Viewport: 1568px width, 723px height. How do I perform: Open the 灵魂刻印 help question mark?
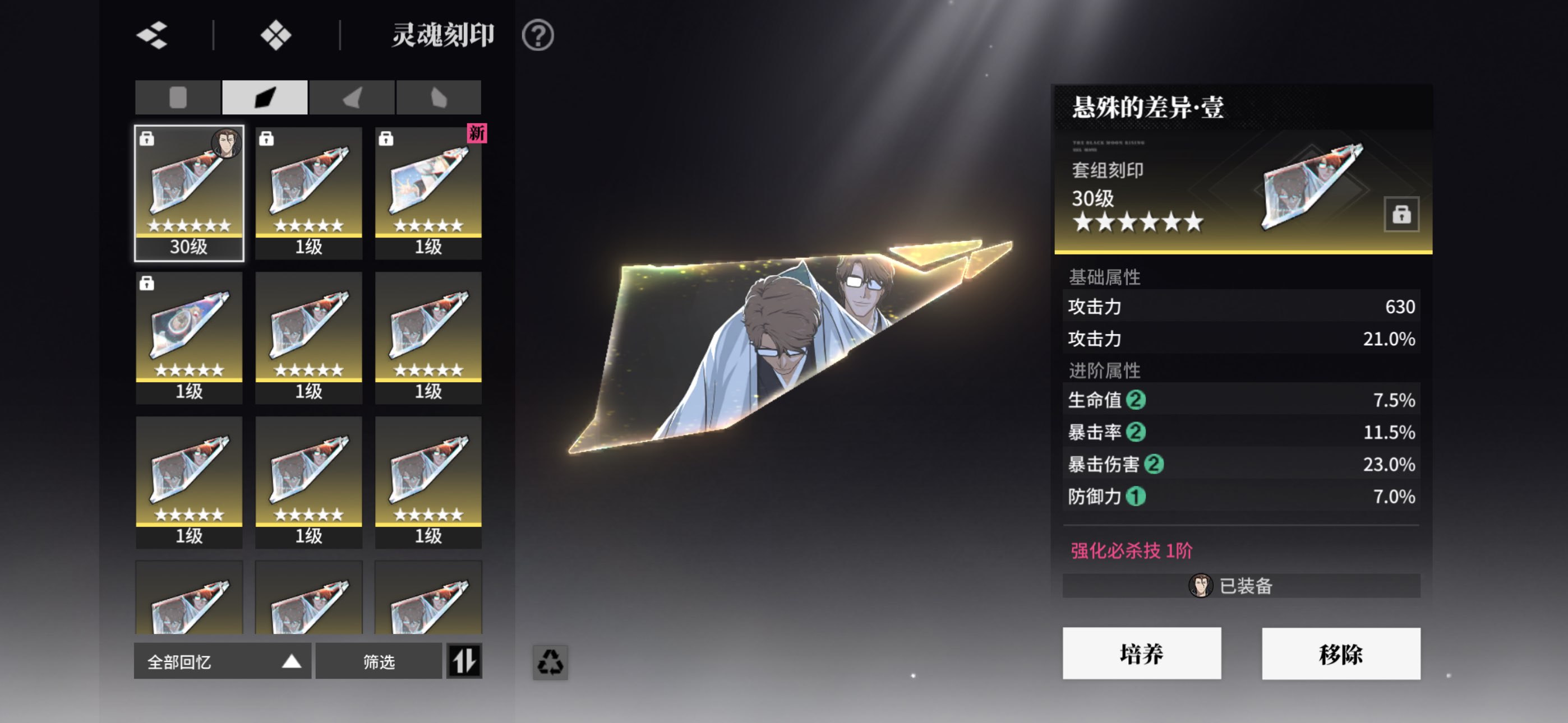(x=537, y=35)
